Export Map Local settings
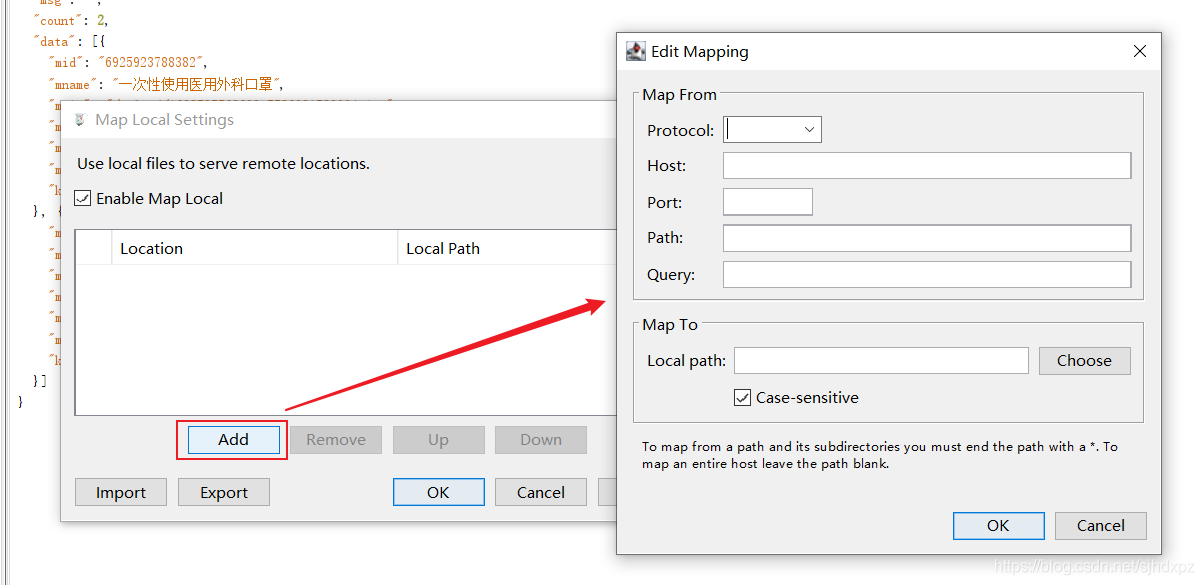This screenshot has height=585, width=1204. click(224, 492)
